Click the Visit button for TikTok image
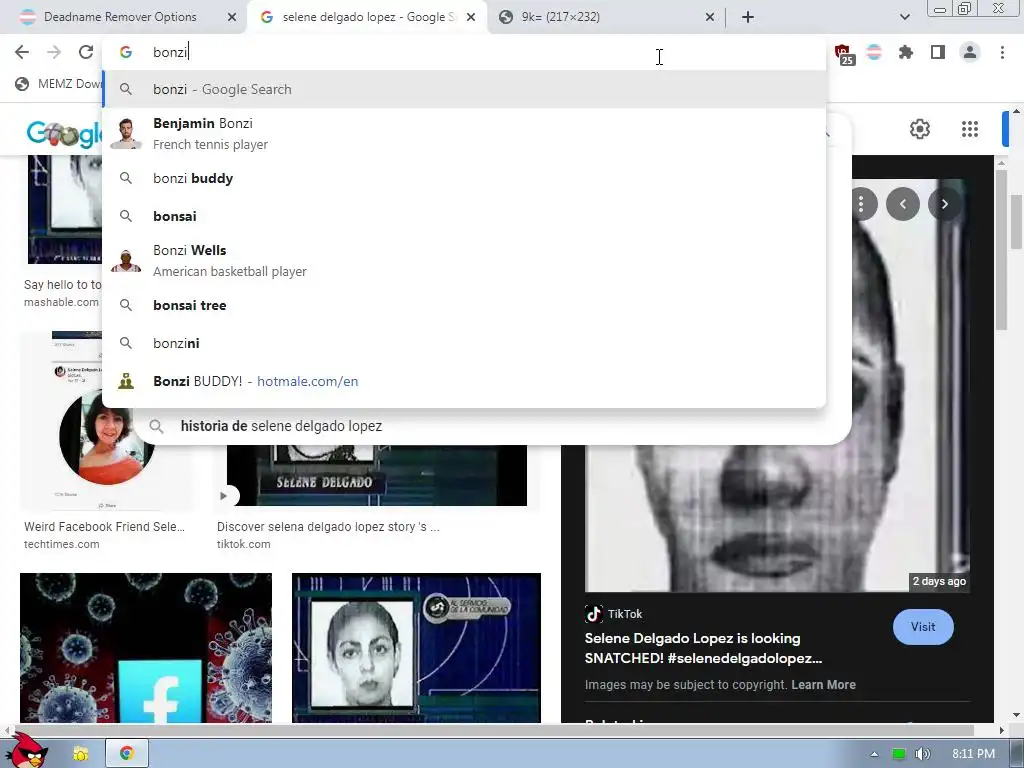The height and width of the screenshot is (768, 1024). pyautogui.click(x=923, y=627)
